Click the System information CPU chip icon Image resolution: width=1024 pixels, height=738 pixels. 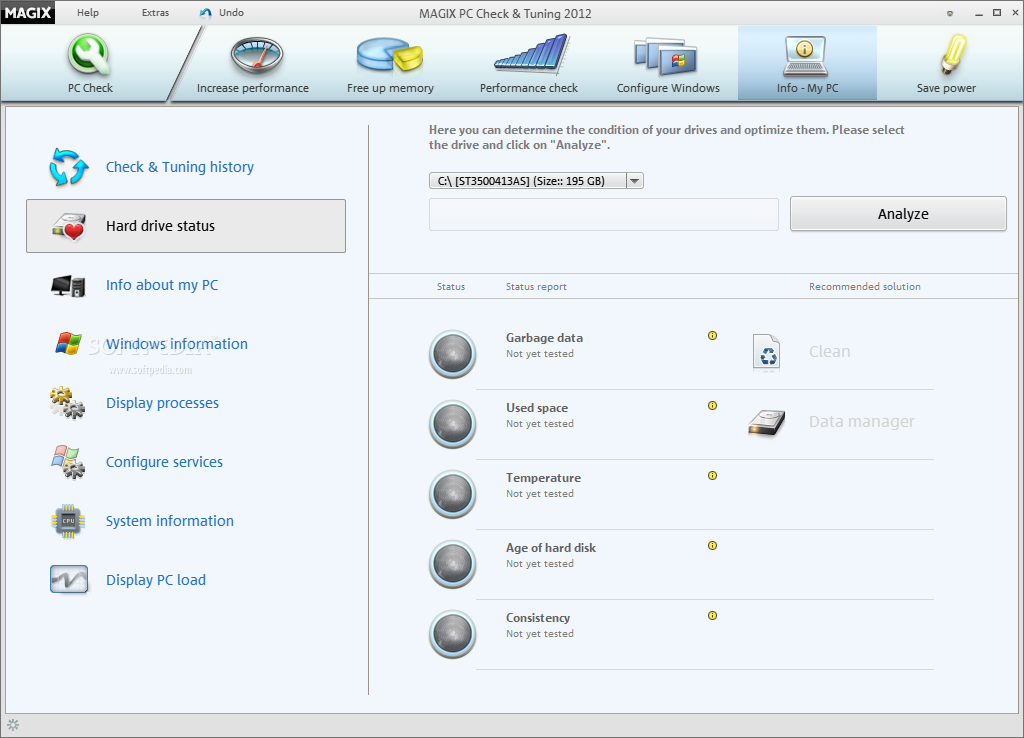(69, 521)
